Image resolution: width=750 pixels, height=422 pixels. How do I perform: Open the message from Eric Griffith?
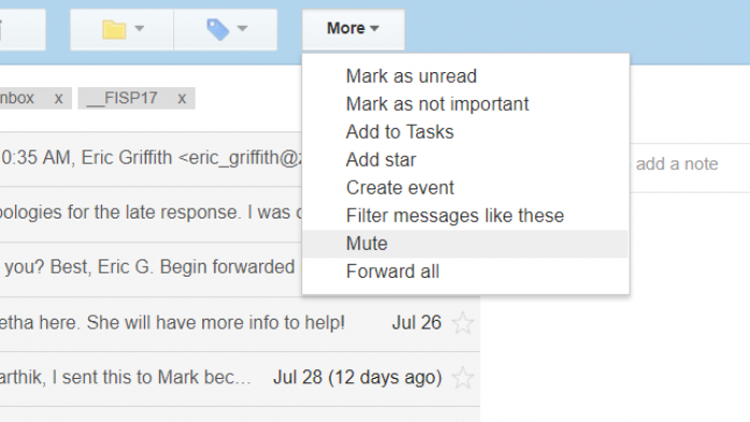click(151, 158)
